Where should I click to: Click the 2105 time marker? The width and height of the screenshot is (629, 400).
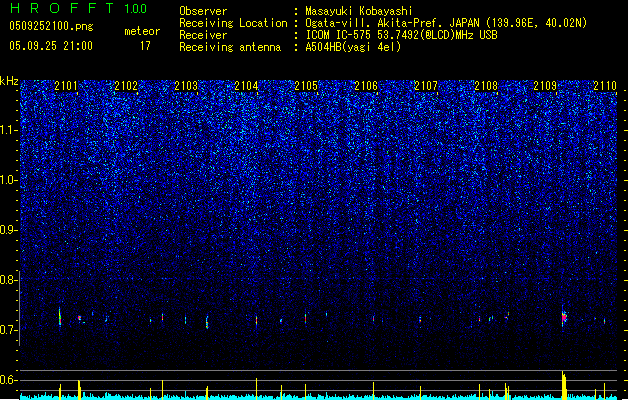pyautogui.click(x=306, y=86)
